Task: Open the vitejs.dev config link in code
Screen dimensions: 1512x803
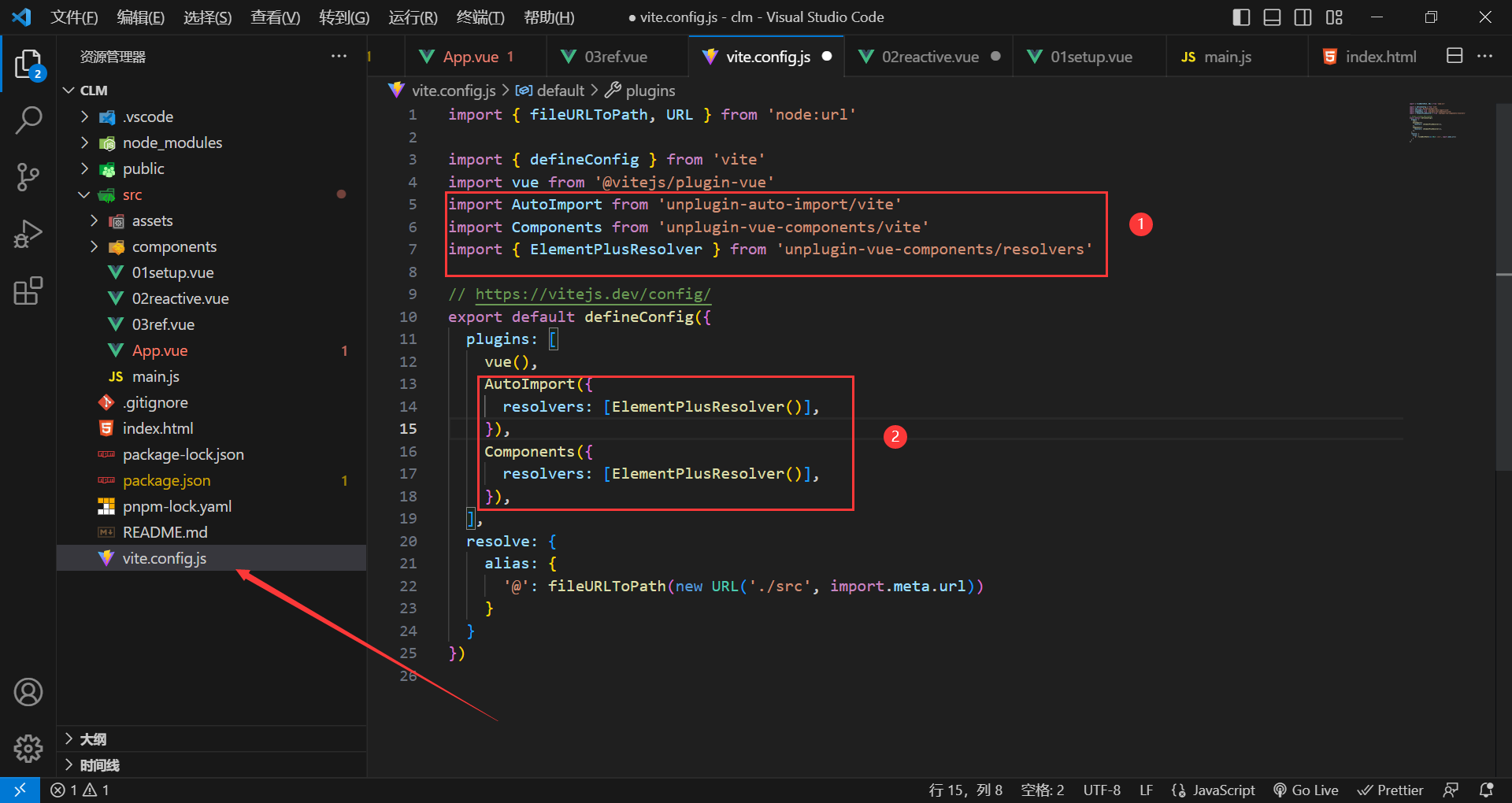Action: (x=593, y=294)
